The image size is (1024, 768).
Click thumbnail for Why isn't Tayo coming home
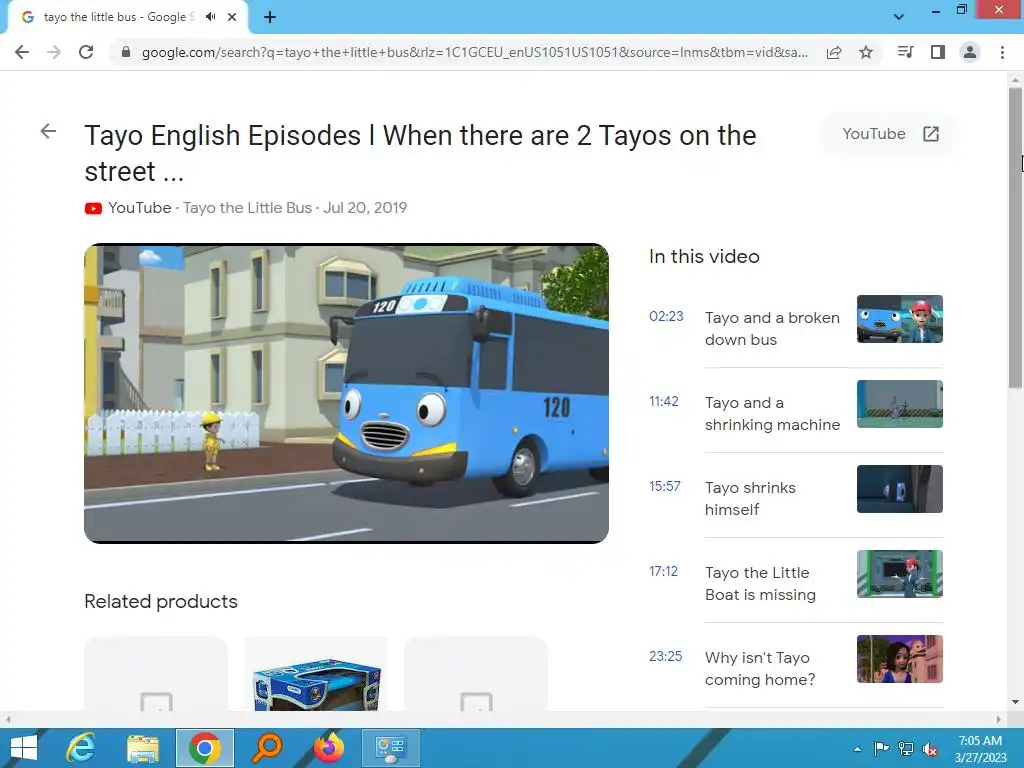pos(899,658)
